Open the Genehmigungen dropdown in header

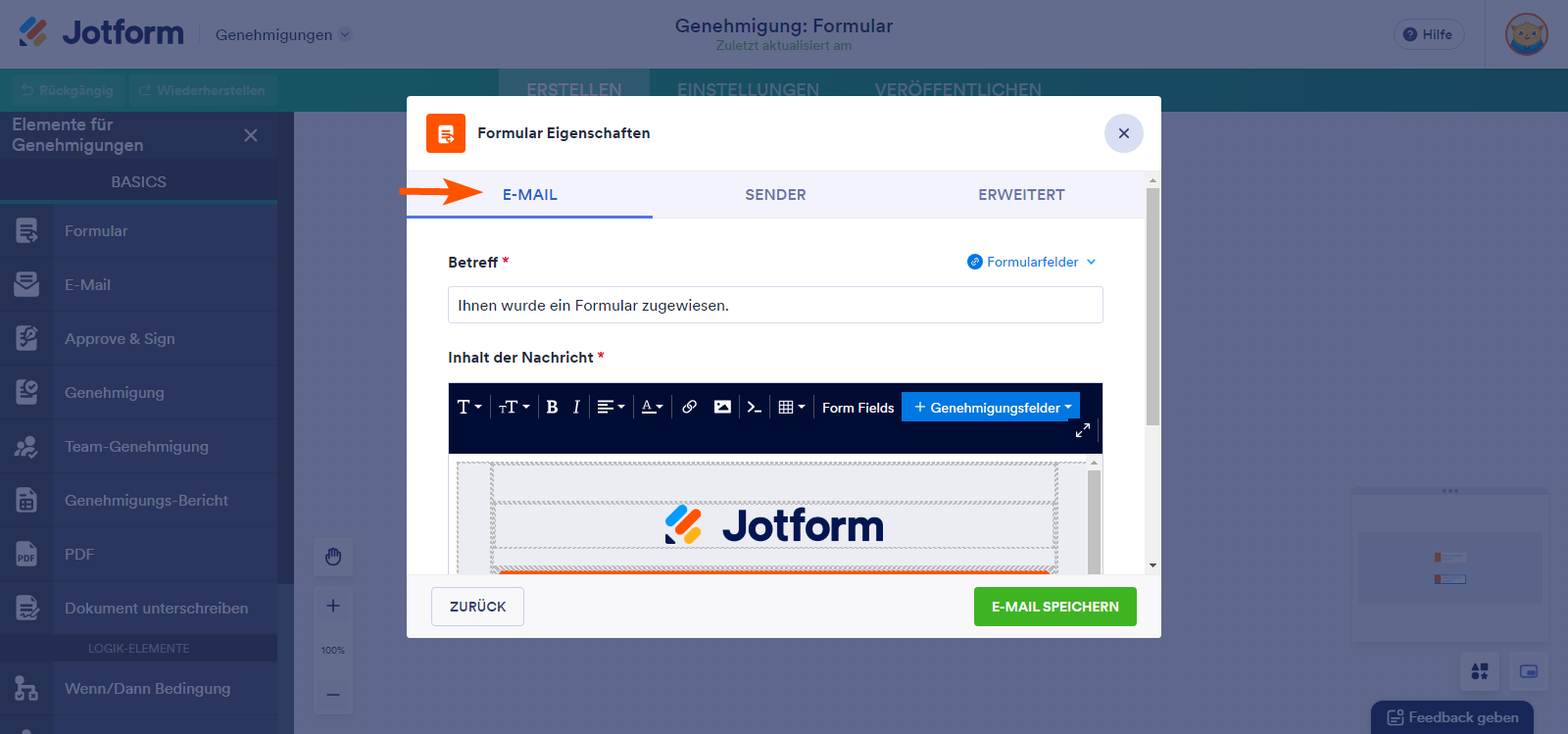[x=283, y=35]
